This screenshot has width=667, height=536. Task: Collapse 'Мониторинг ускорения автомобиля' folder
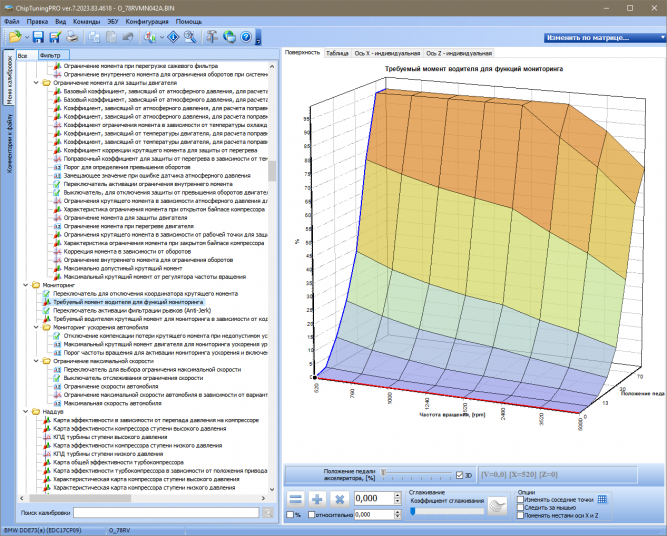36,327
